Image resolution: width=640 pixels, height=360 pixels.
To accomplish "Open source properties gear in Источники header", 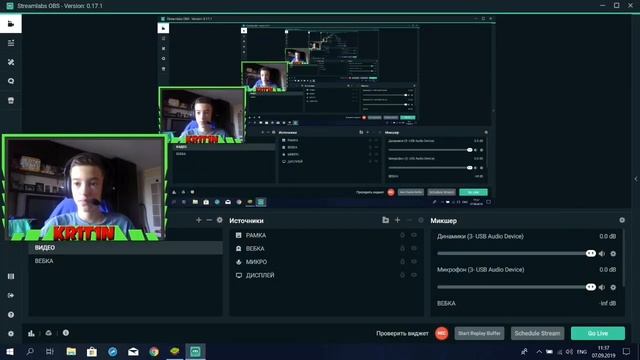I will 421,220.
